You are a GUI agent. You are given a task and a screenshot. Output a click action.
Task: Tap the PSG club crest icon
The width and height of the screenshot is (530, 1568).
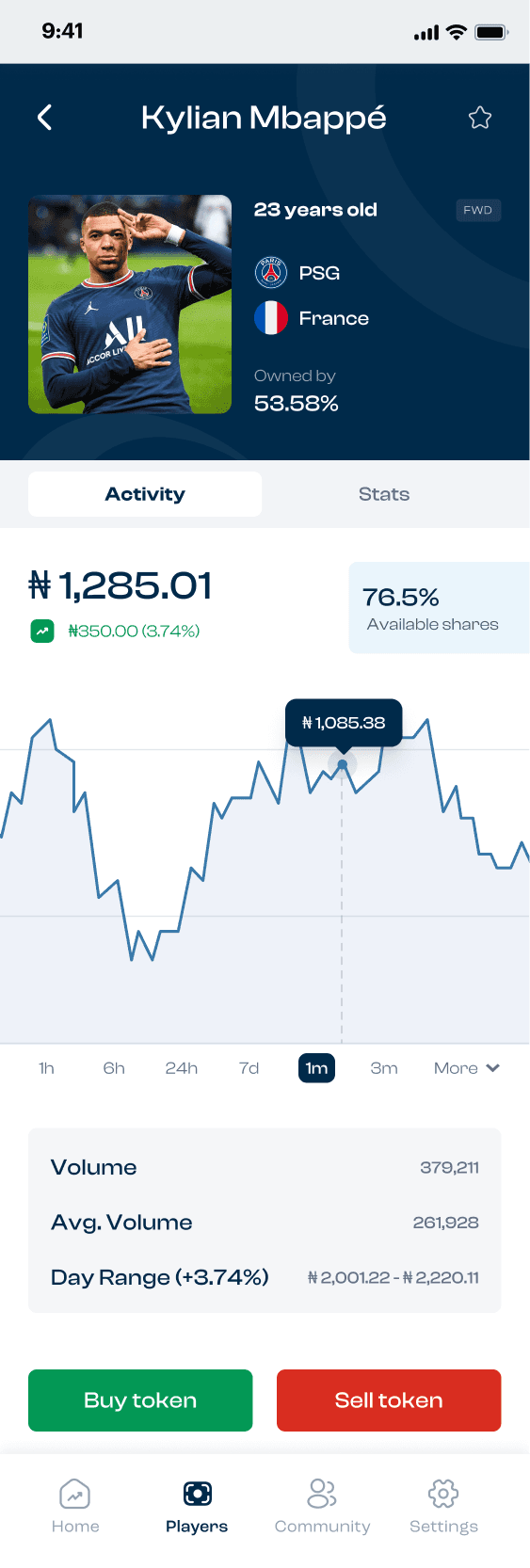click(271, 273)
